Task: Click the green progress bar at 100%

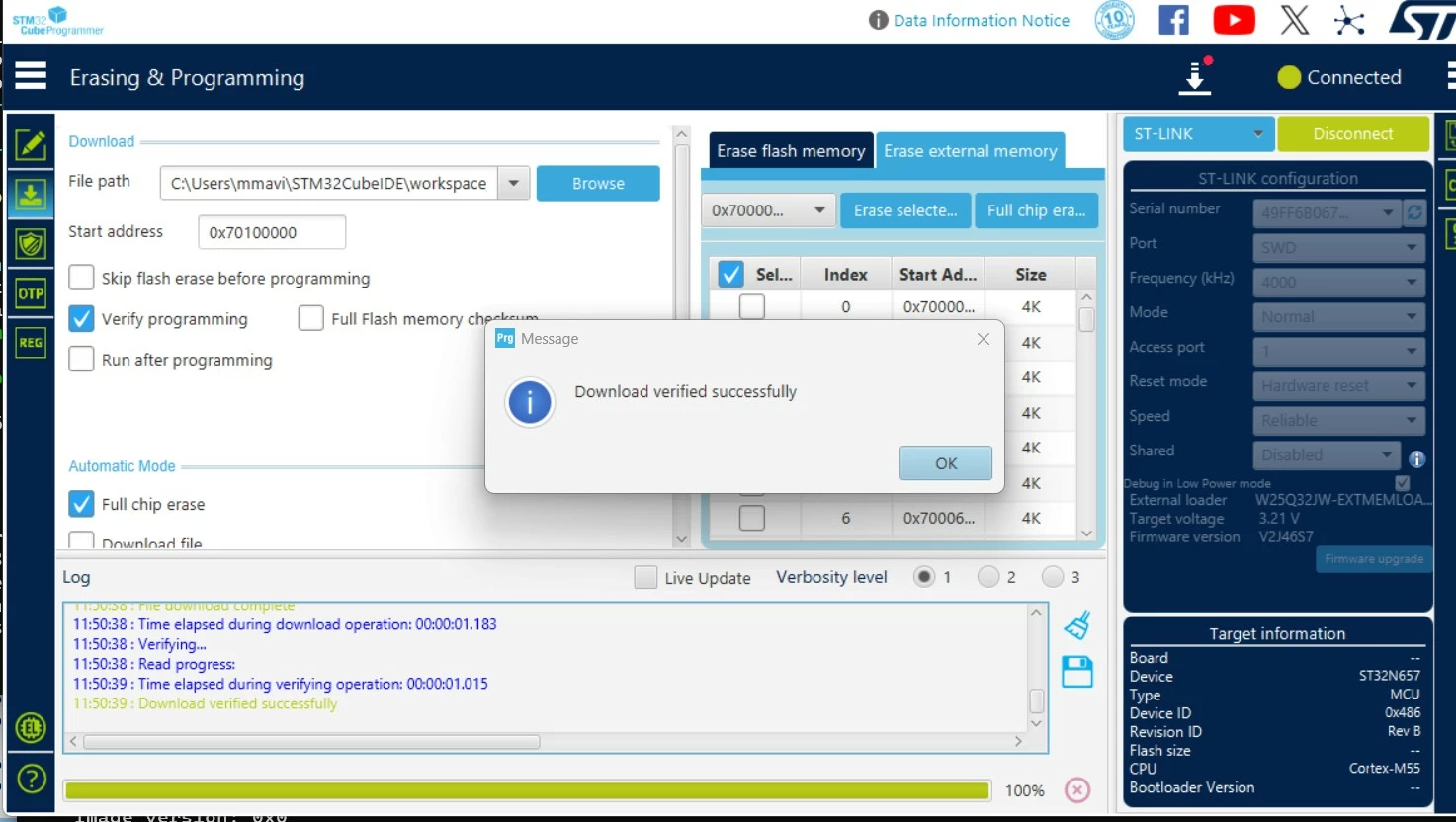Action: point(528,790)
